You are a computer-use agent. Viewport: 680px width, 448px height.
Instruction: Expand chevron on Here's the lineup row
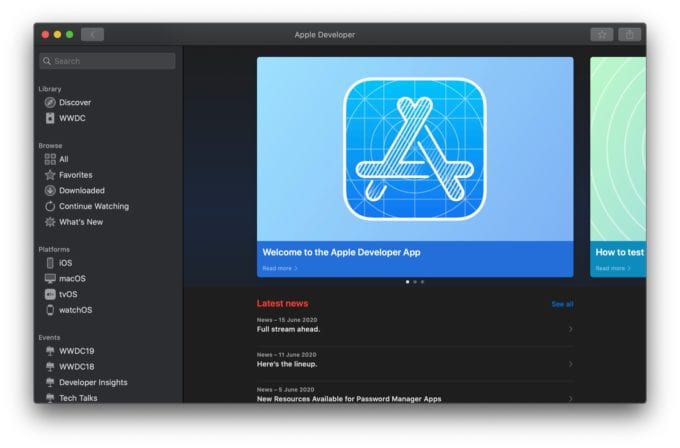(x=570, y=364)
